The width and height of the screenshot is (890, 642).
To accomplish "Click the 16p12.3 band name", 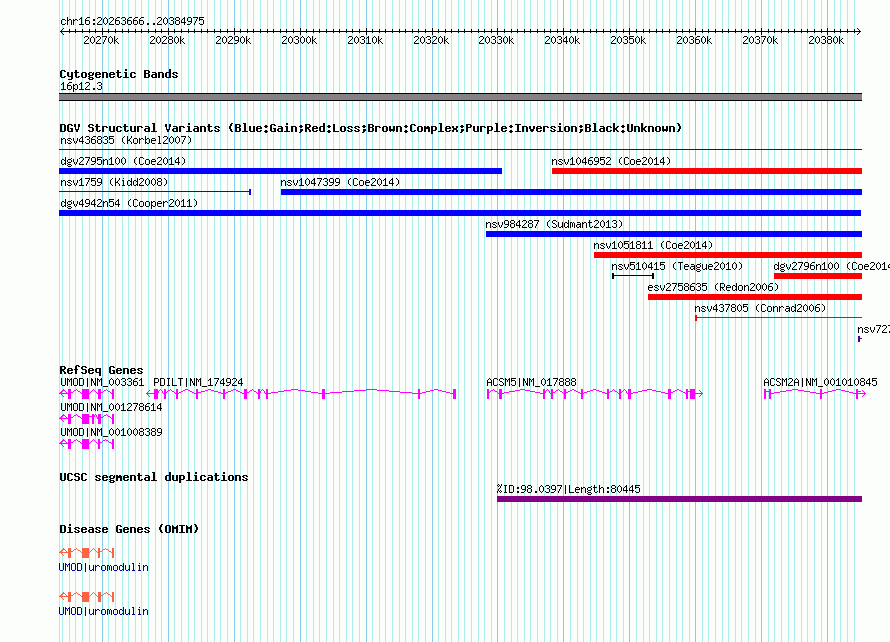I will (81, 86).
